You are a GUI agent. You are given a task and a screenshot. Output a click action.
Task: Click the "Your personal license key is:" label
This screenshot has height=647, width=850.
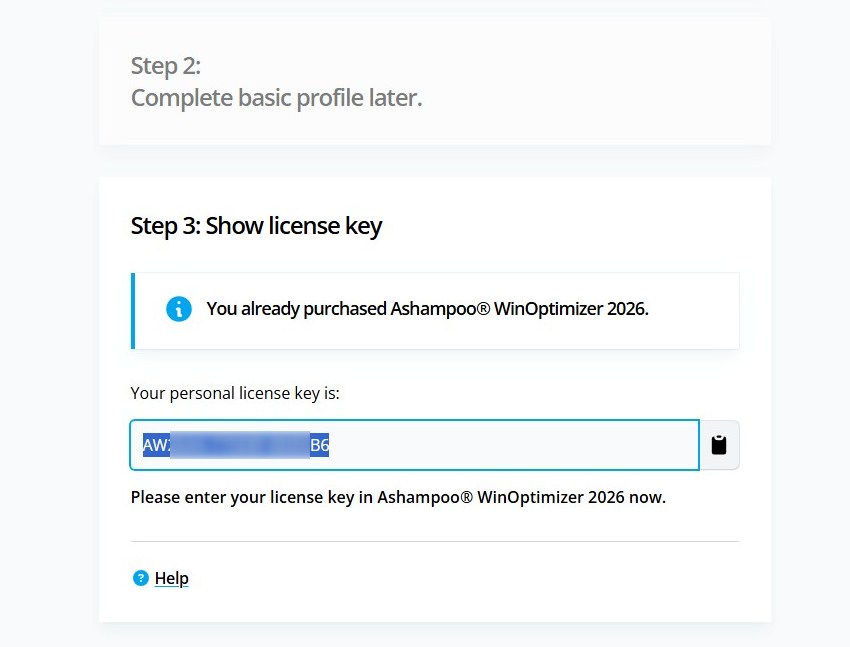point(235,393)
